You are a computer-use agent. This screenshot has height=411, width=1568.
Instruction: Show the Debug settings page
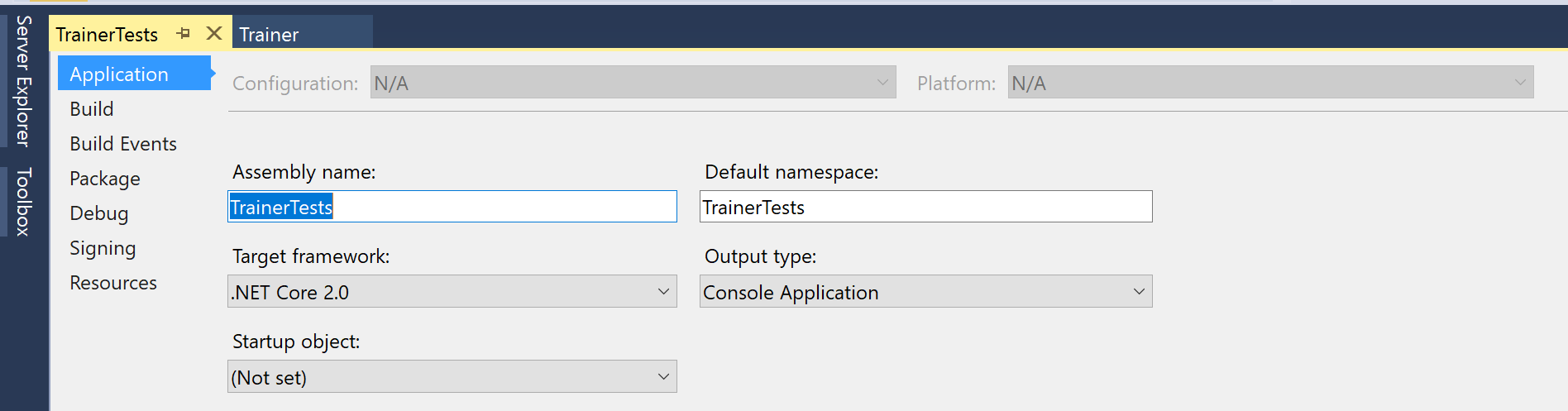[99, 213]
